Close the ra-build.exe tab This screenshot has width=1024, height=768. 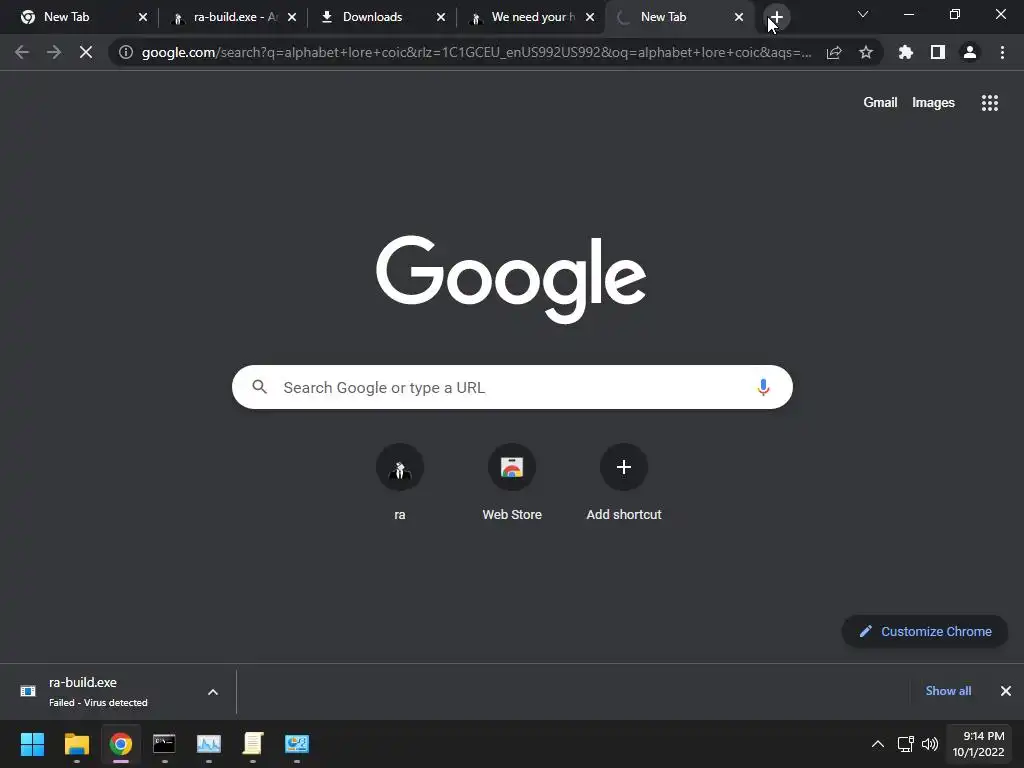pyautogui.click(x=292, y=17)
